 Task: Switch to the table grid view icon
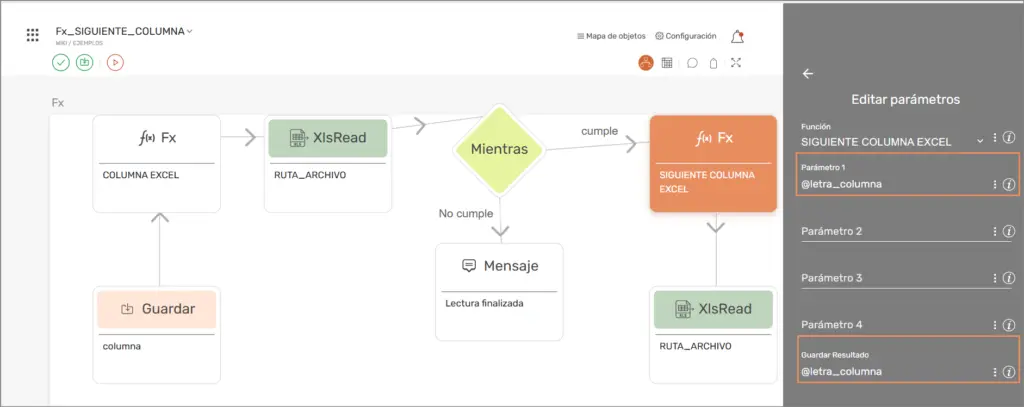click(667, 63)
